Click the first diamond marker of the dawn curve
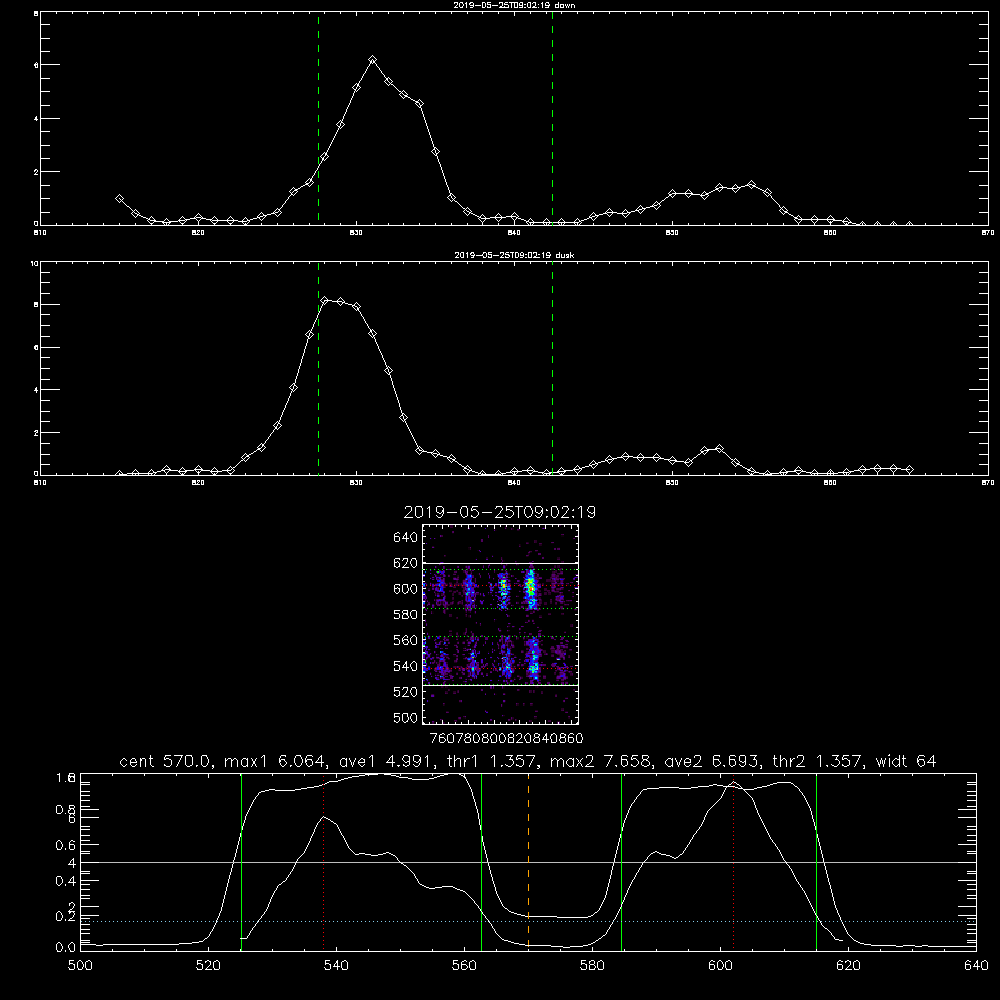The width and height of the screenshot is (1000, 1000). pos(119,199)
